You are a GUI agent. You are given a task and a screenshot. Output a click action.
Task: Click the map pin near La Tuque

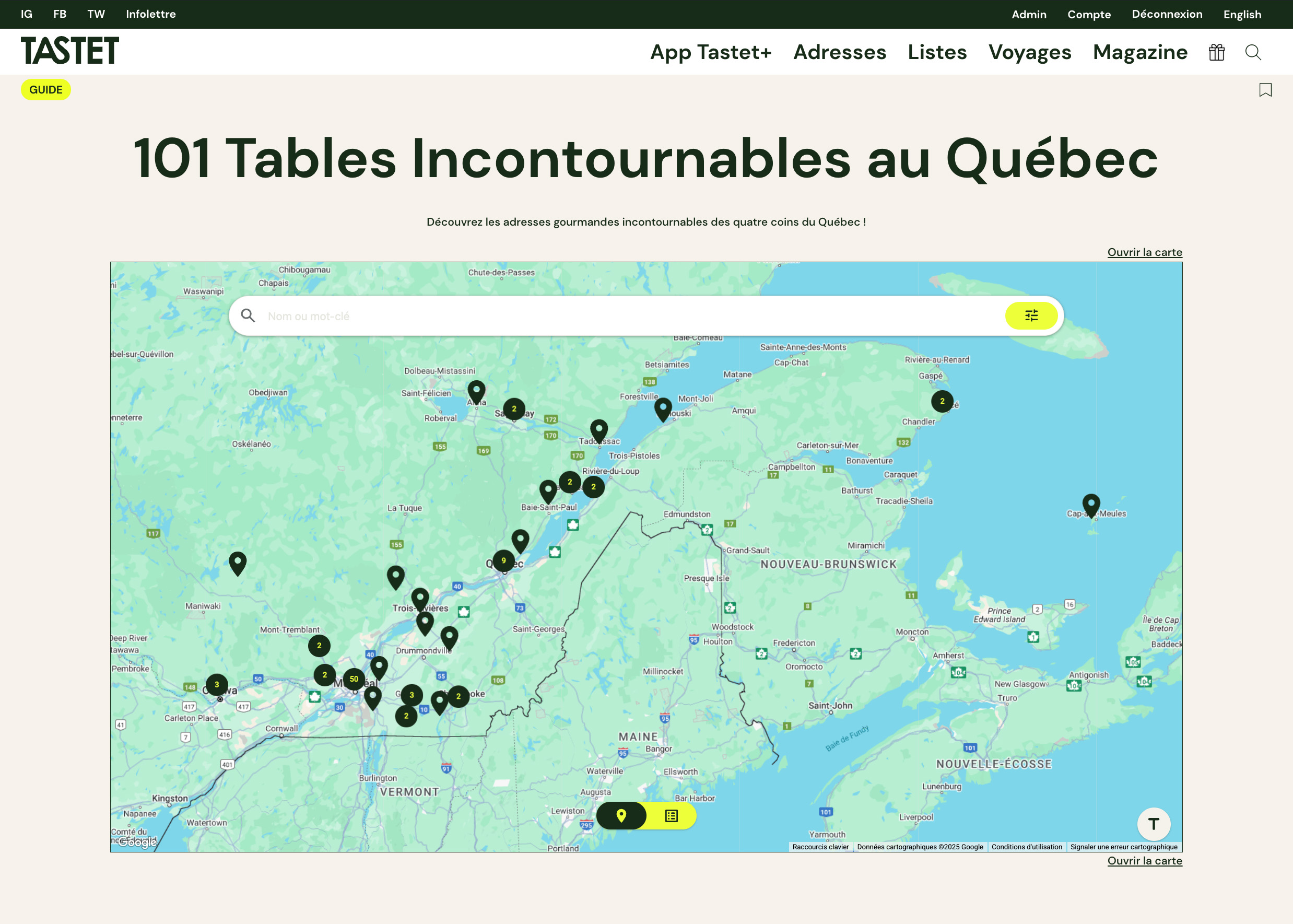(x=395, y=578)
